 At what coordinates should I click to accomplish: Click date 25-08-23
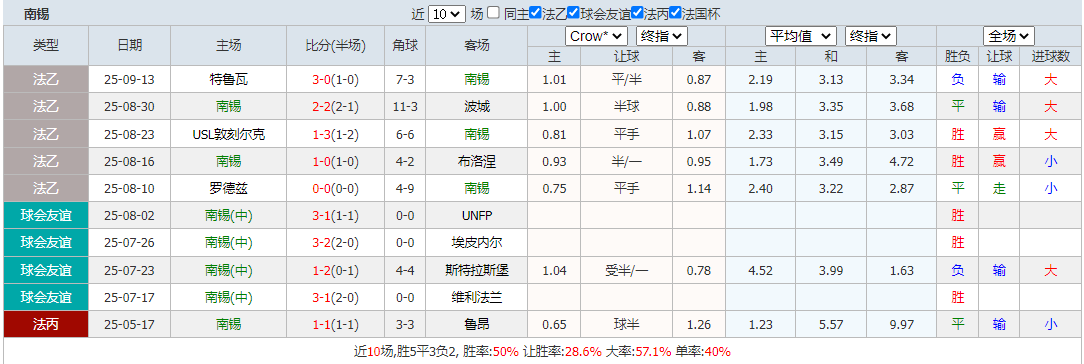pos(130,134)
